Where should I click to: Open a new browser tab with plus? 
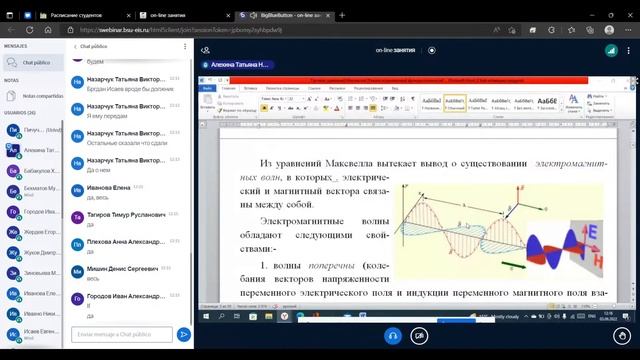342,16
